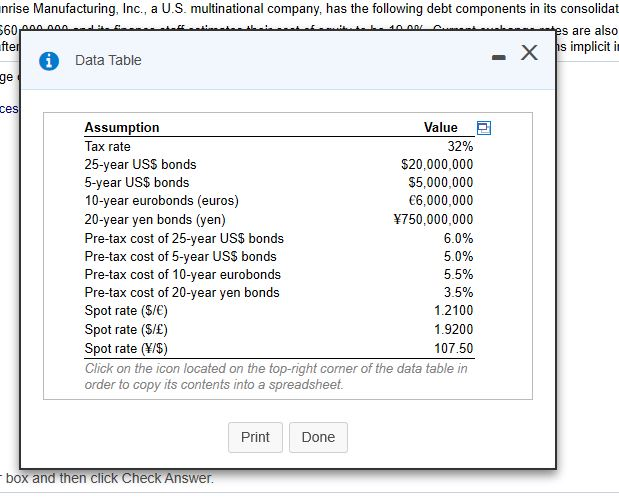The height and width of the screenshot is (498, 619).
Task: Click the 1.2100 spot rate value
Action: tap(454, 311)
